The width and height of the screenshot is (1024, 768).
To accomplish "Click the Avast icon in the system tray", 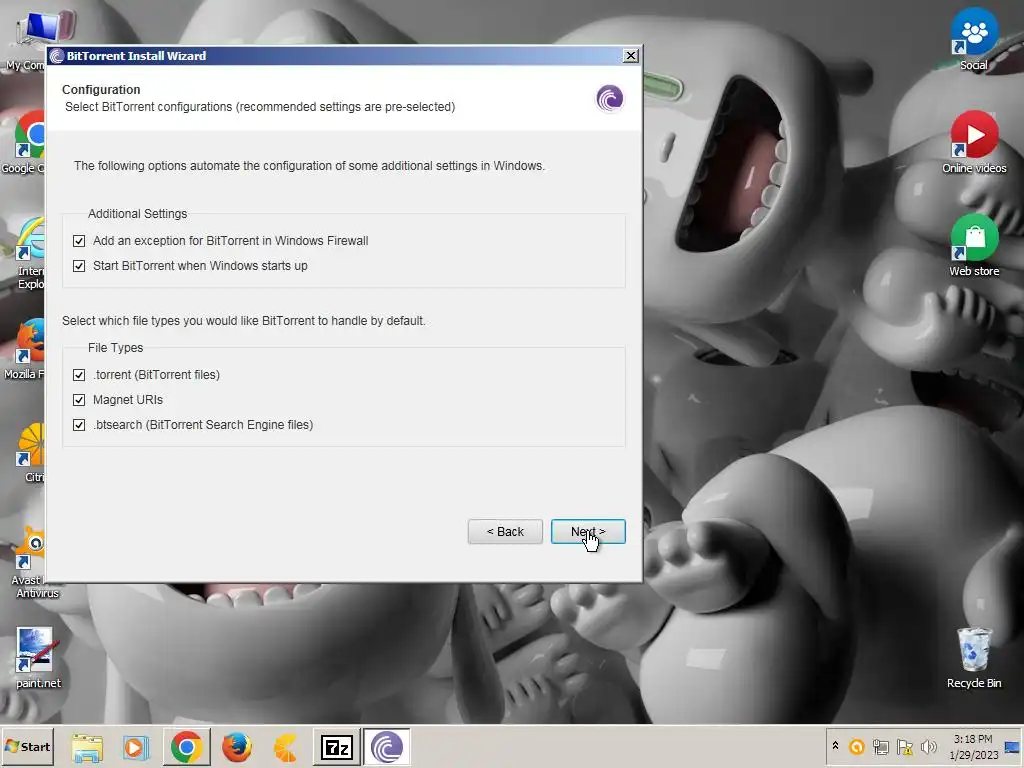I will [856, 746].
